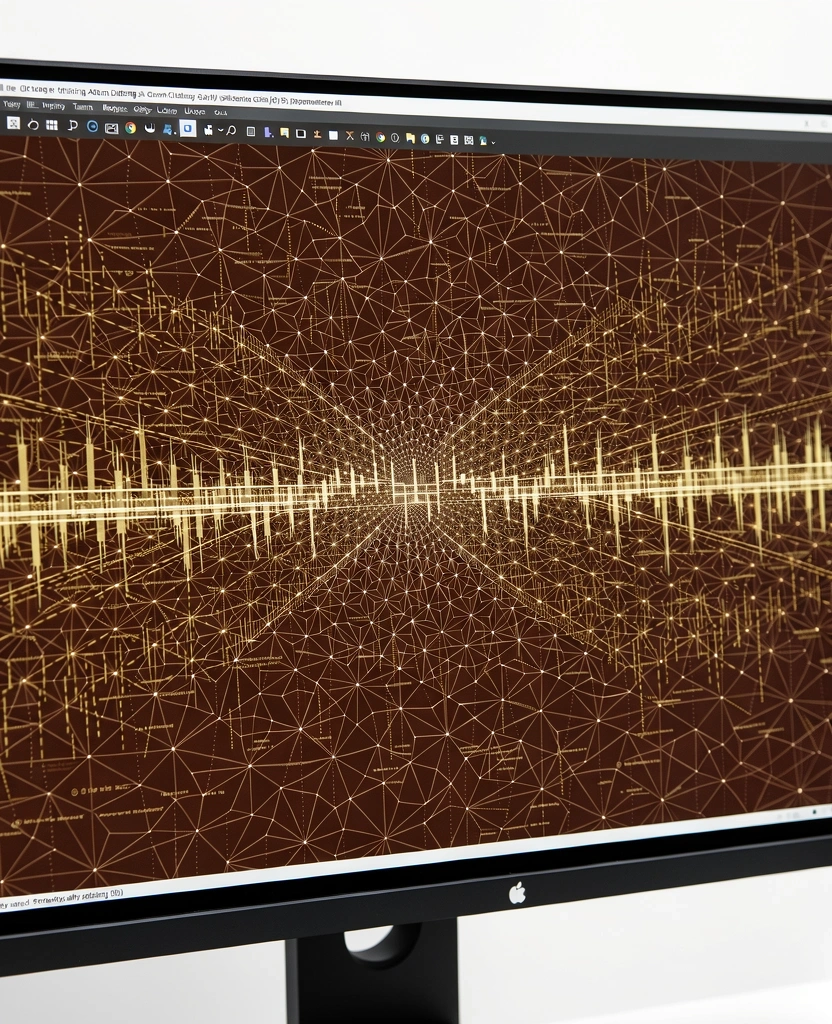Open the leftmost menu in the menu bar
Screen dimensions: 832x1024
click(x=11, y=104)
